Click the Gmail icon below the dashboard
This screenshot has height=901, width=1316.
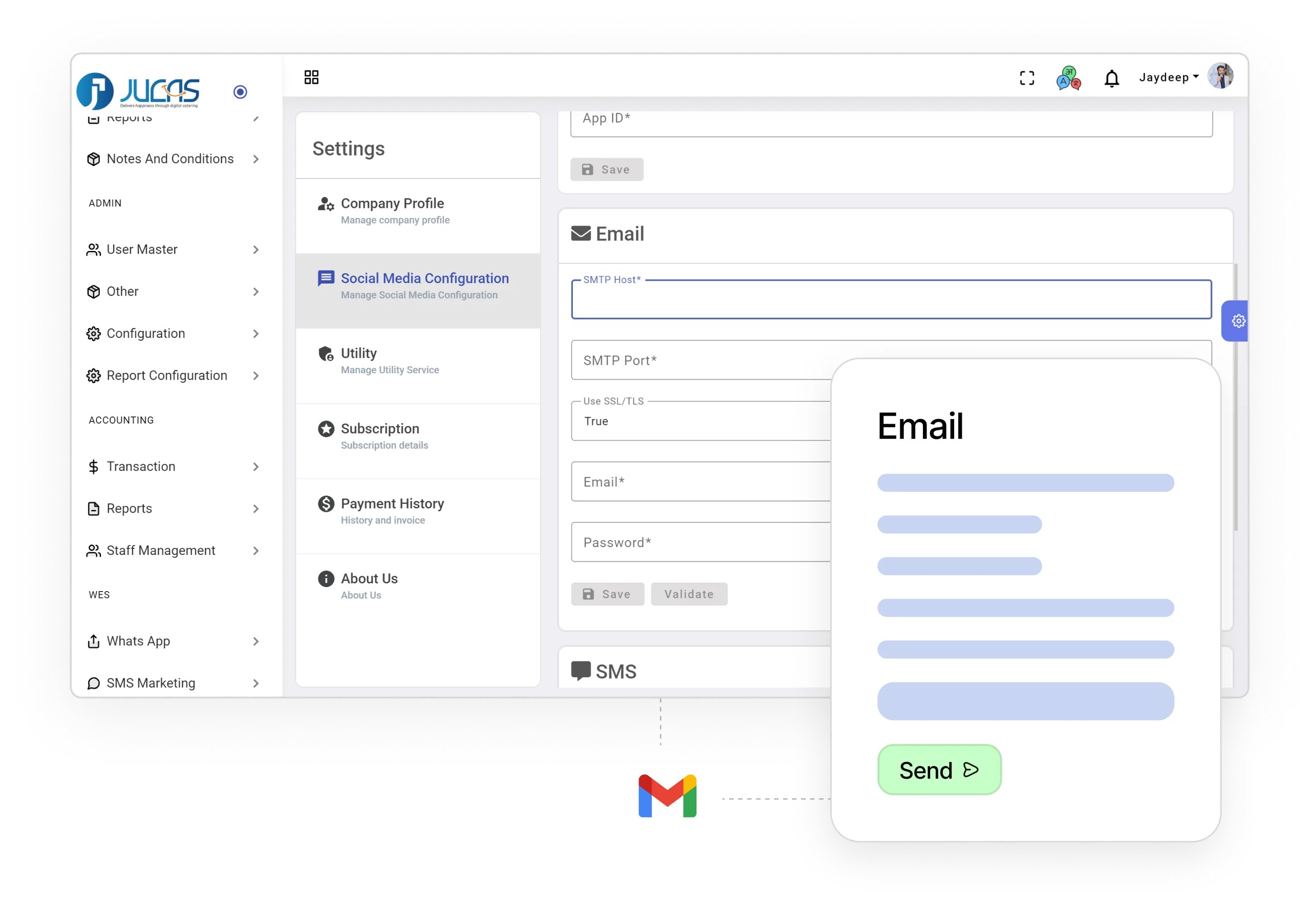[668, 795]
